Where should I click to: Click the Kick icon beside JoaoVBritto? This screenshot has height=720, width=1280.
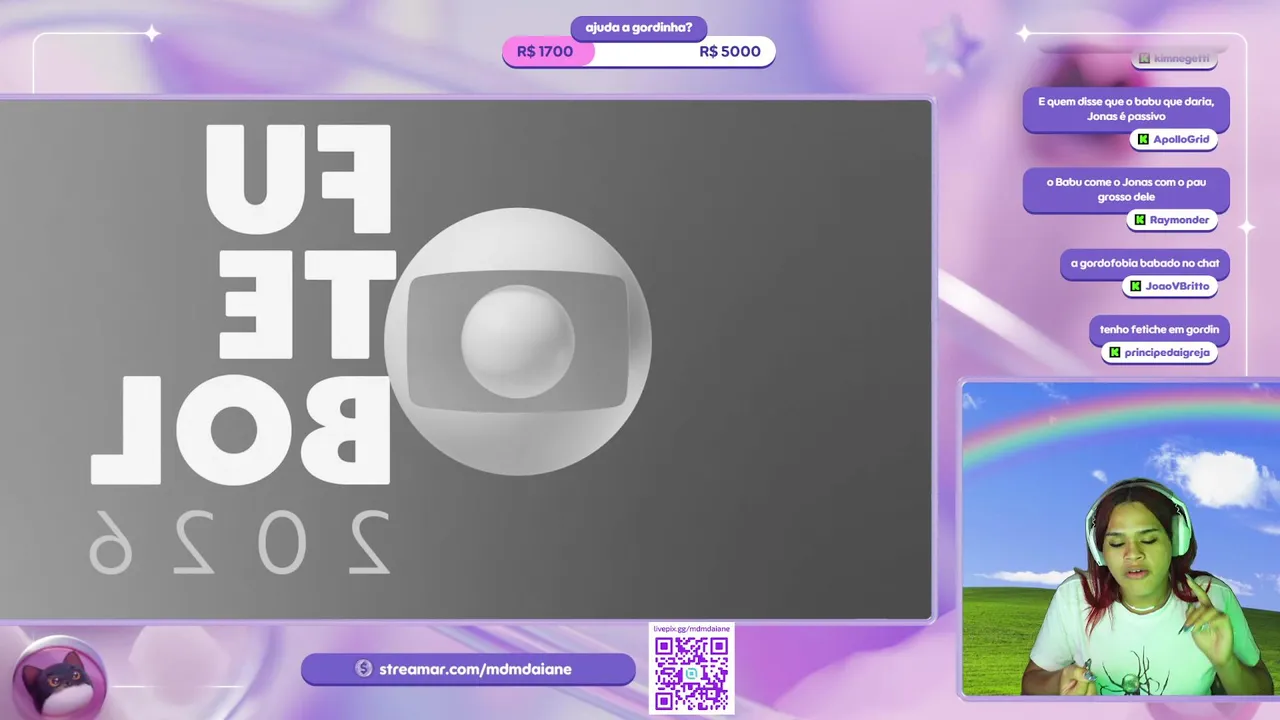(1136, 286)
